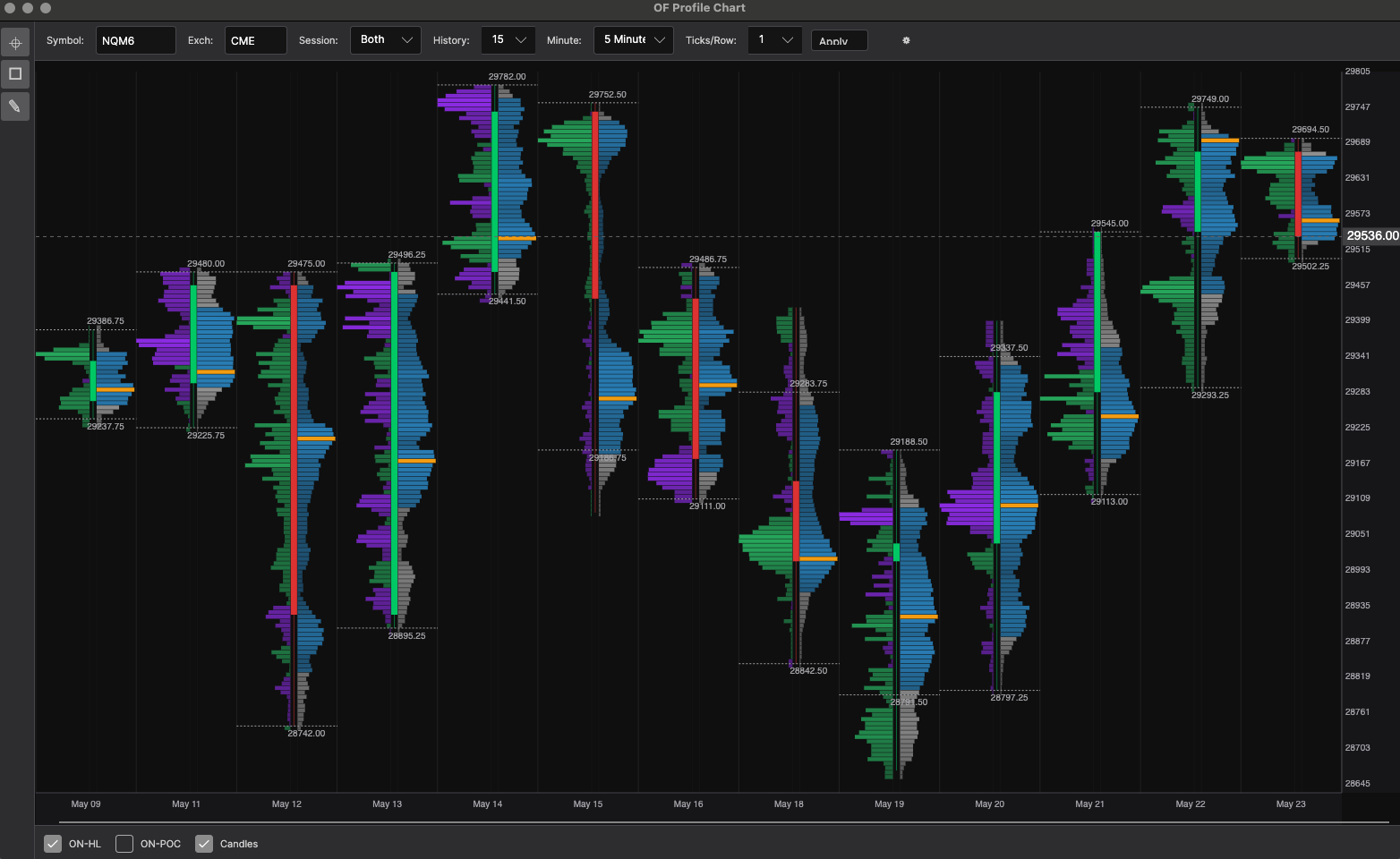The image size is (1400, 859).
Task: Enable the ON-POC checkbox
Action: click(124, 844)
